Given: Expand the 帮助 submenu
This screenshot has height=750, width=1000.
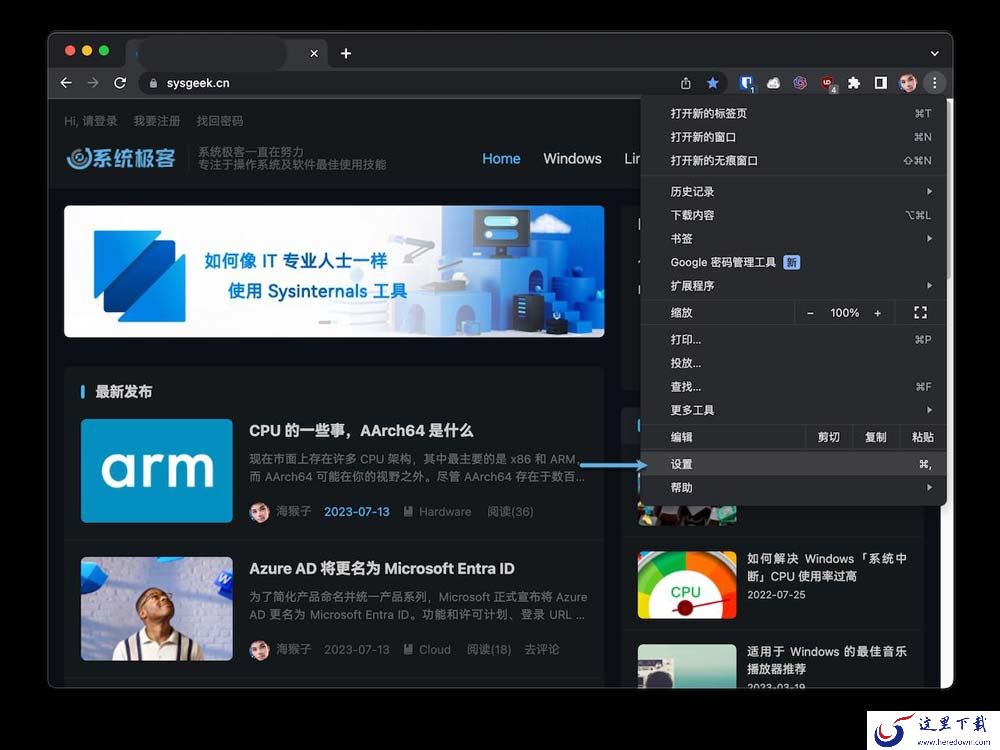Looking at the screenshot, I should (x=793, y=488).
